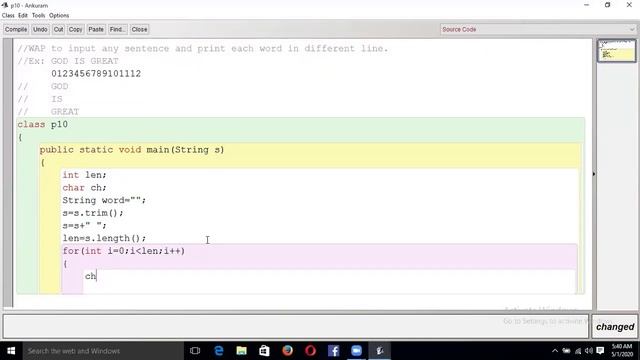
Task: Click the Cut button
Action: pos(58,29)
